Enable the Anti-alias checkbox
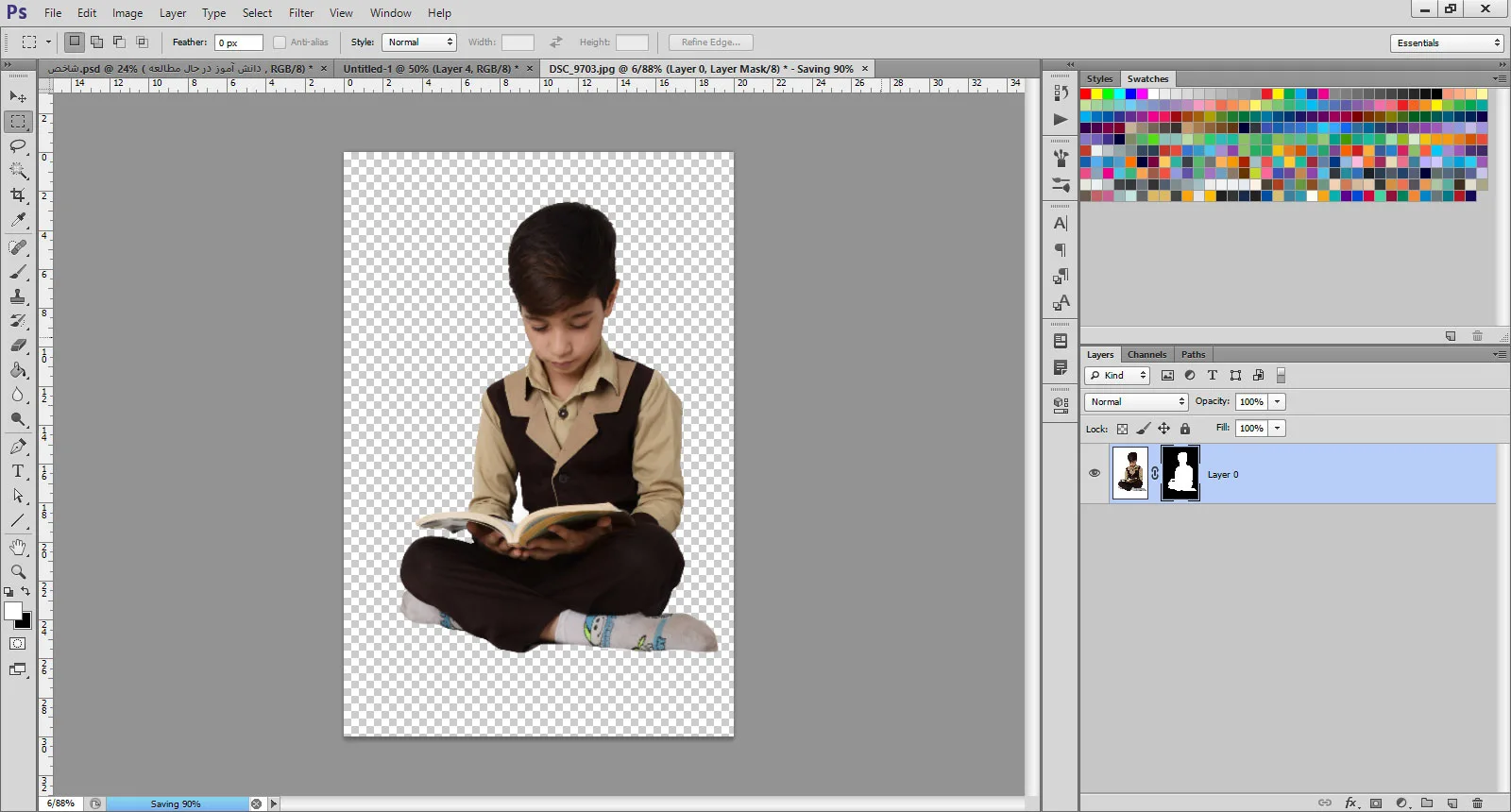This screenshot has width=1511, height=812. pyautogui.click(x=280, y=42)
